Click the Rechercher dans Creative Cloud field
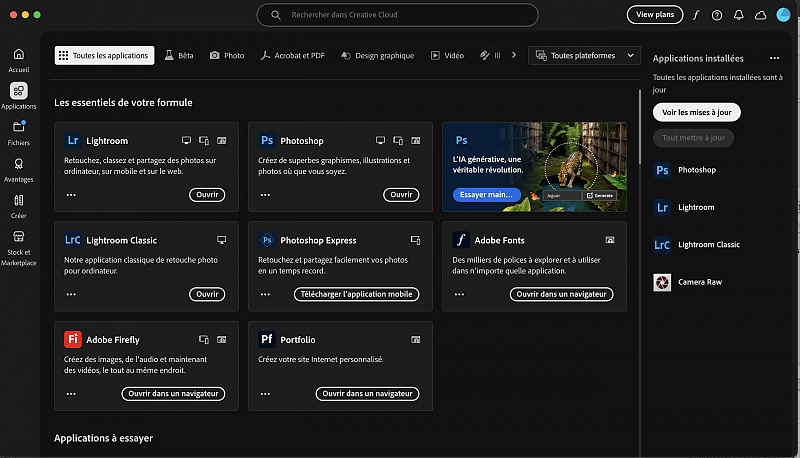 397,15
